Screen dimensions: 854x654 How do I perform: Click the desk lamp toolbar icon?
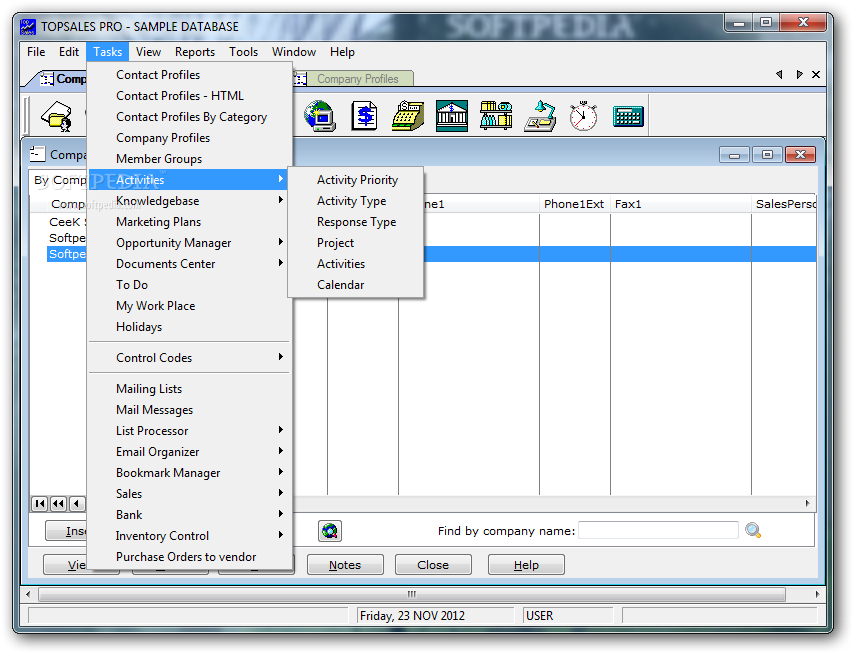coord(540,116)
